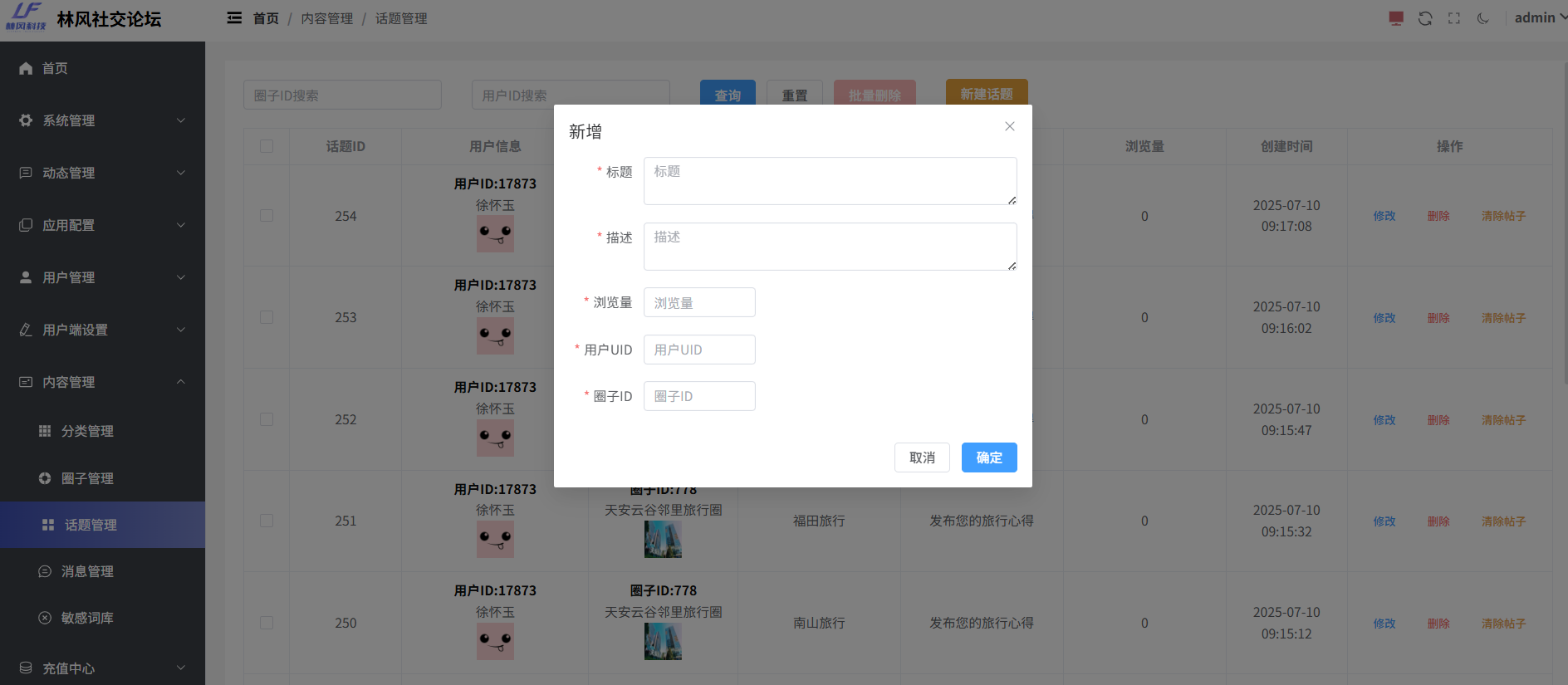Screen dimensions: 1568x685
Task: Click the 重置 button
Action: (x=795, y=95)
